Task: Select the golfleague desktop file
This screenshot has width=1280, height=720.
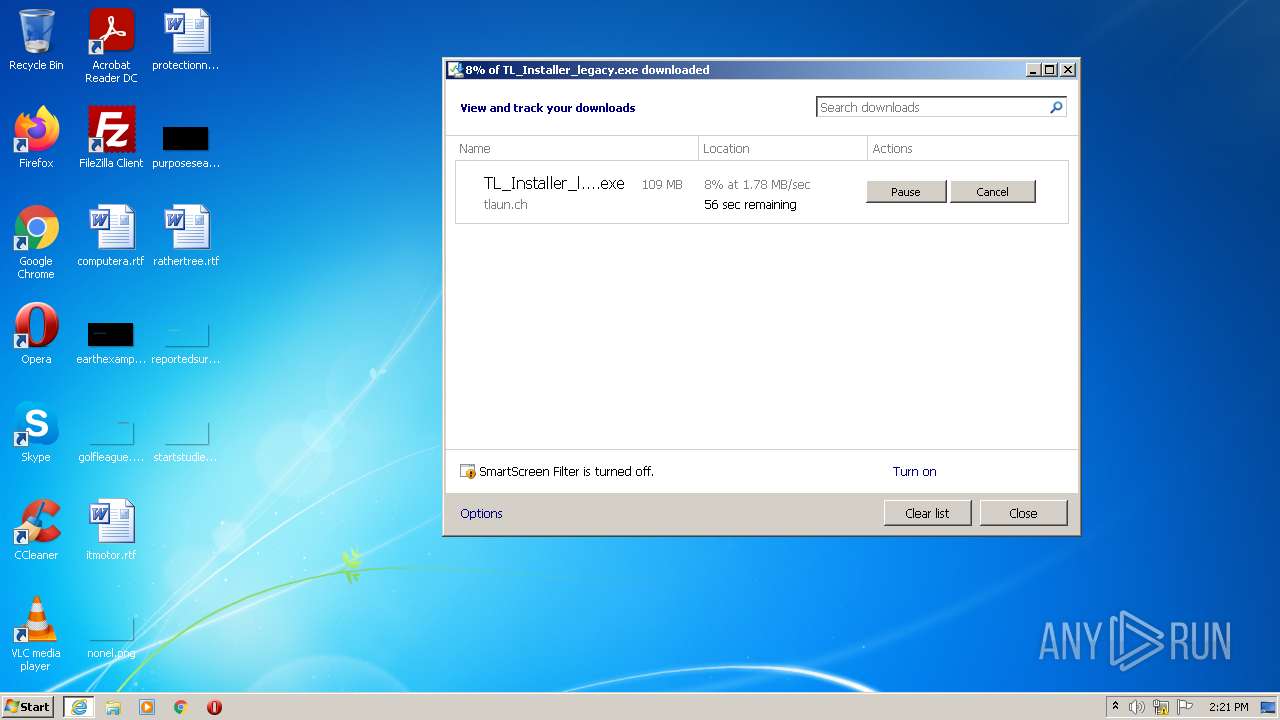Action: (x=111, y=440)
